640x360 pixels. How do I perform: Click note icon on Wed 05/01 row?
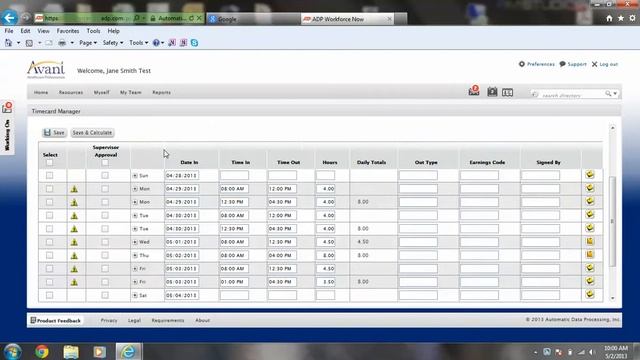[x=590, y=241]
